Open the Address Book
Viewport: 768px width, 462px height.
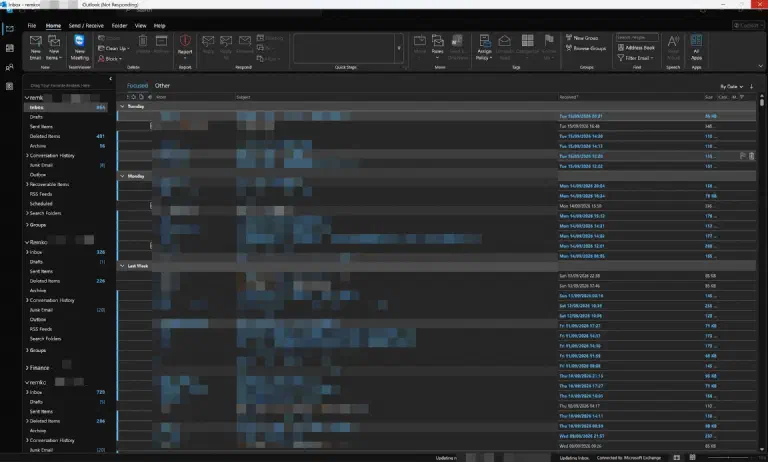tap(636, 48)
